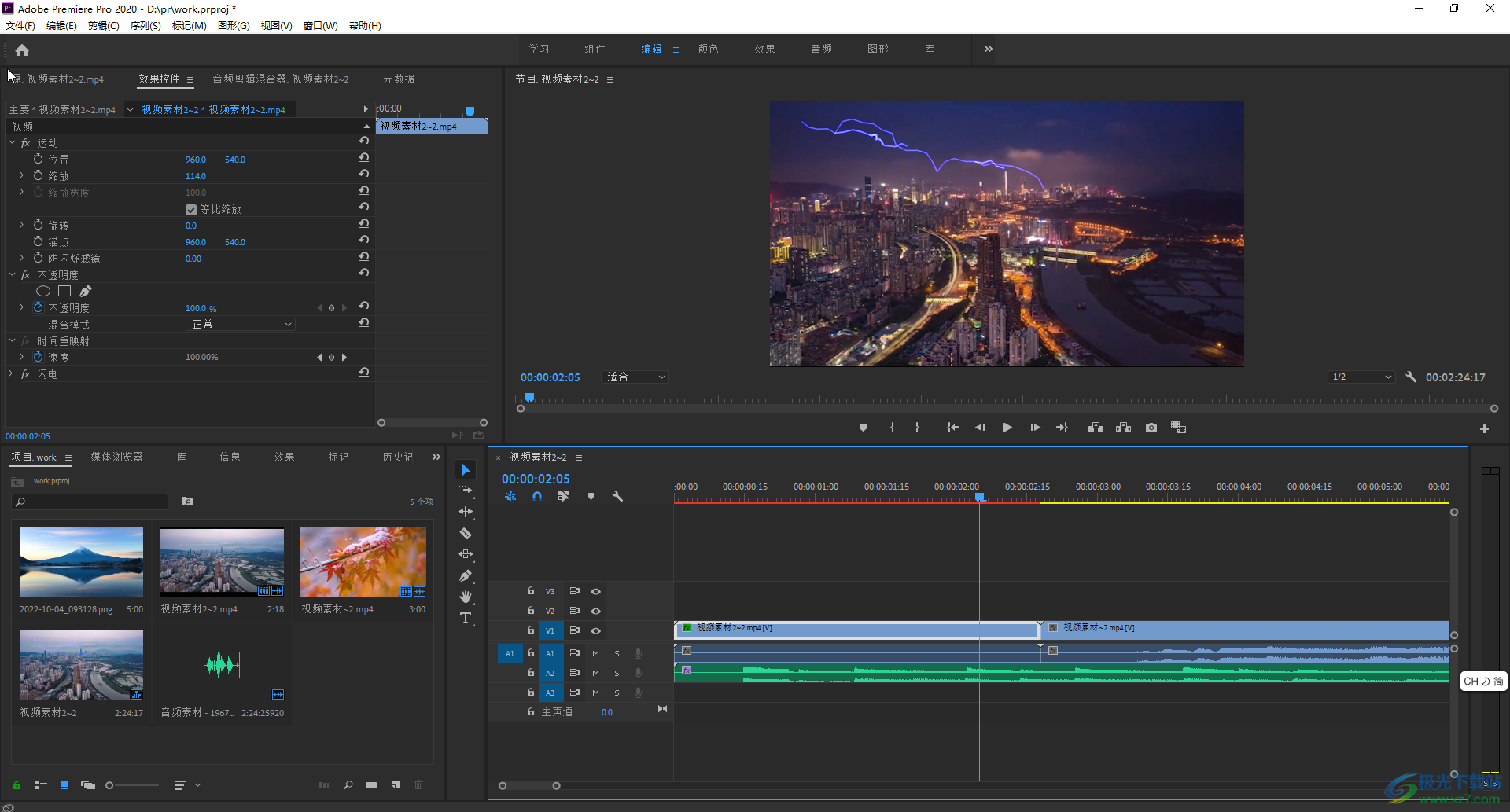Expand the Lightning (闪电) effect
The width and height of the screenshot is (1510, 812).
[x=12, y=373]
